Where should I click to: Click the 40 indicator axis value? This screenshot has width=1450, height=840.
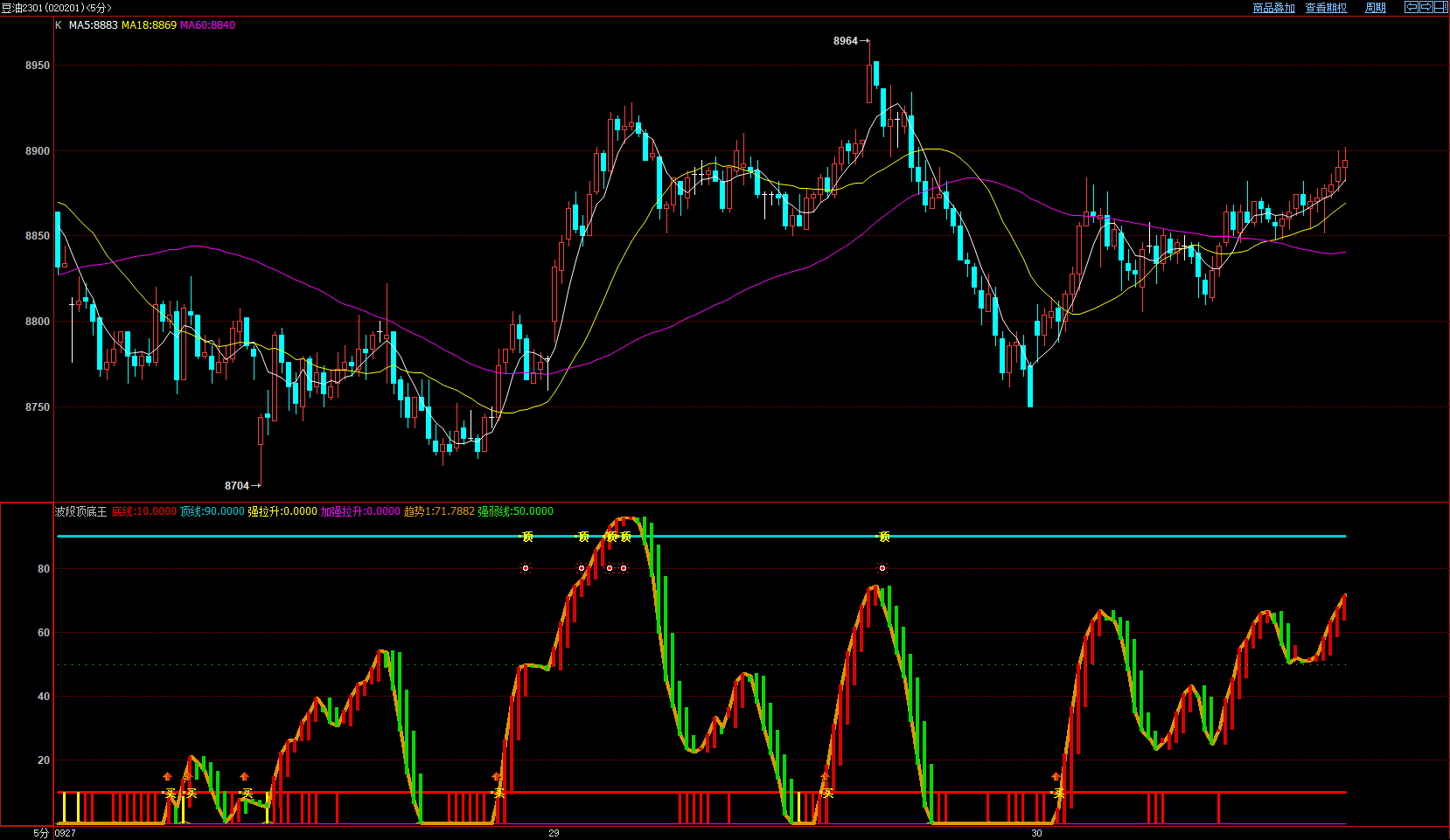click(x=44, y=697)
